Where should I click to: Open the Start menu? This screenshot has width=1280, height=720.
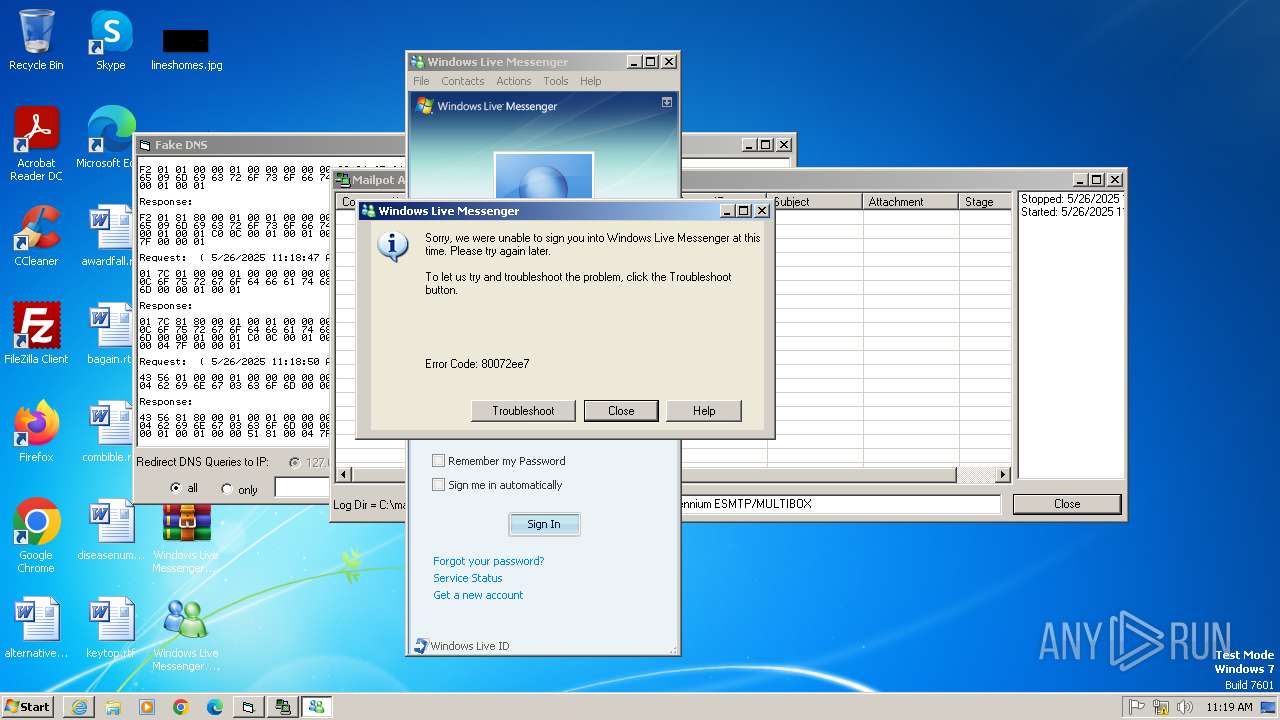28,707
